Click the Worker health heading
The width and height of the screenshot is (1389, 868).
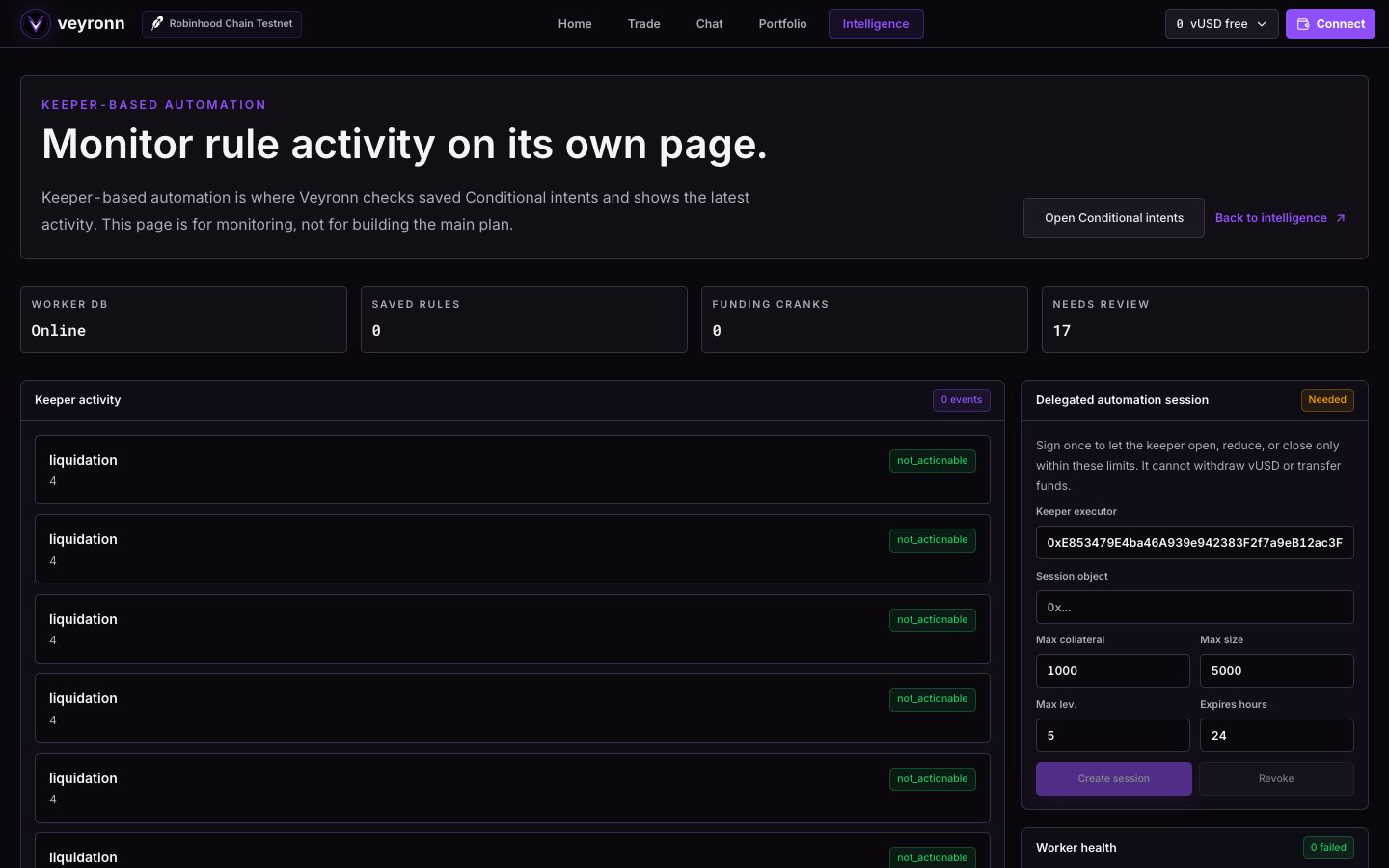[x=1076, y=848]
